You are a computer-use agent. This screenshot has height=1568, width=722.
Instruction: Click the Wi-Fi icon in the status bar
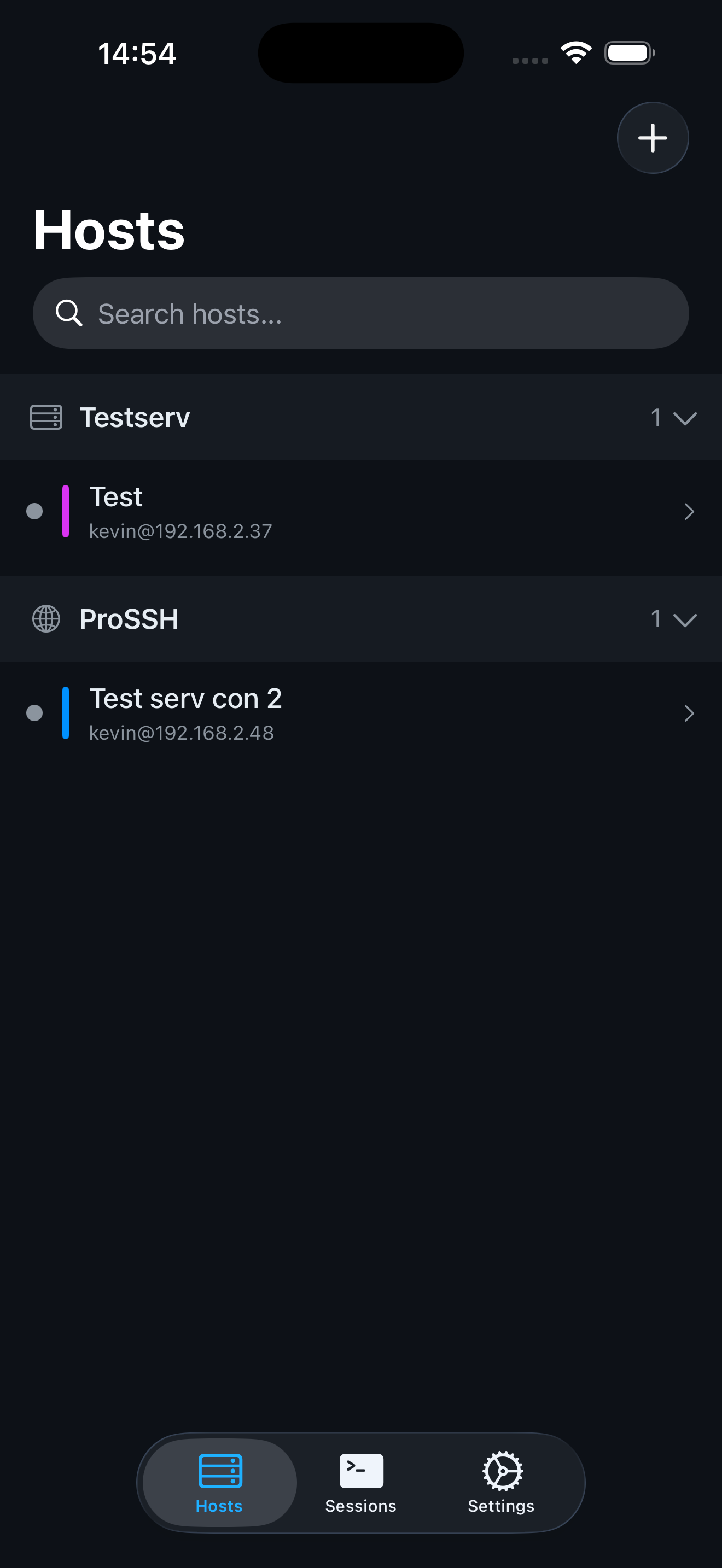tap(575, 52)
